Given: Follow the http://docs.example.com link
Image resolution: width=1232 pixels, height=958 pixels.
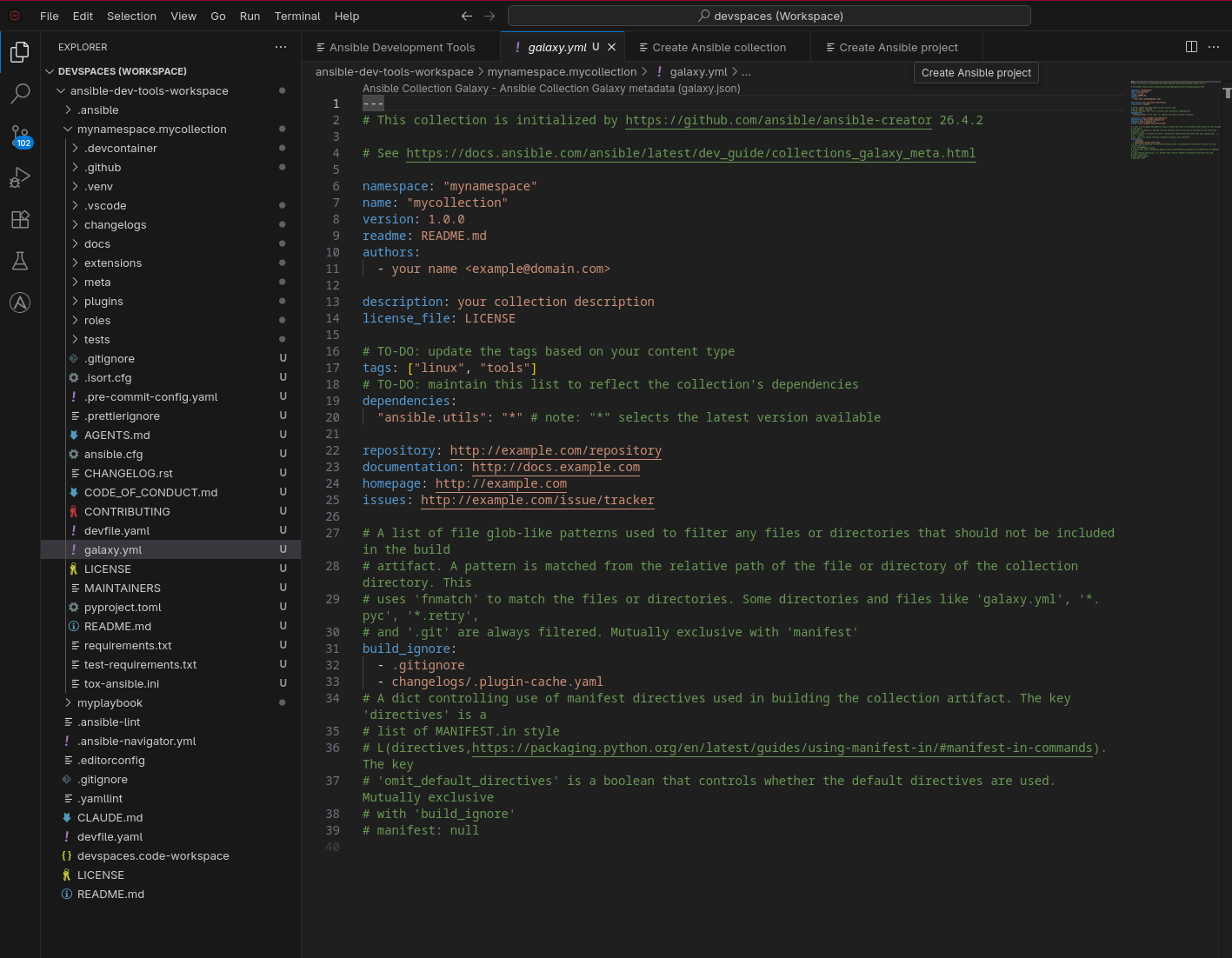Looking at the screenshot, I should pos(556,467).
